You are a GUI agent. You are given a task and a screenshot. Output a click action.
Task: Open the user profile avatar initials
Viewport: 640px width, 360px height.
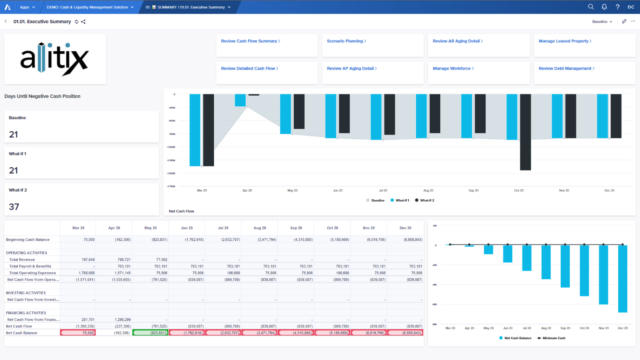631,7
